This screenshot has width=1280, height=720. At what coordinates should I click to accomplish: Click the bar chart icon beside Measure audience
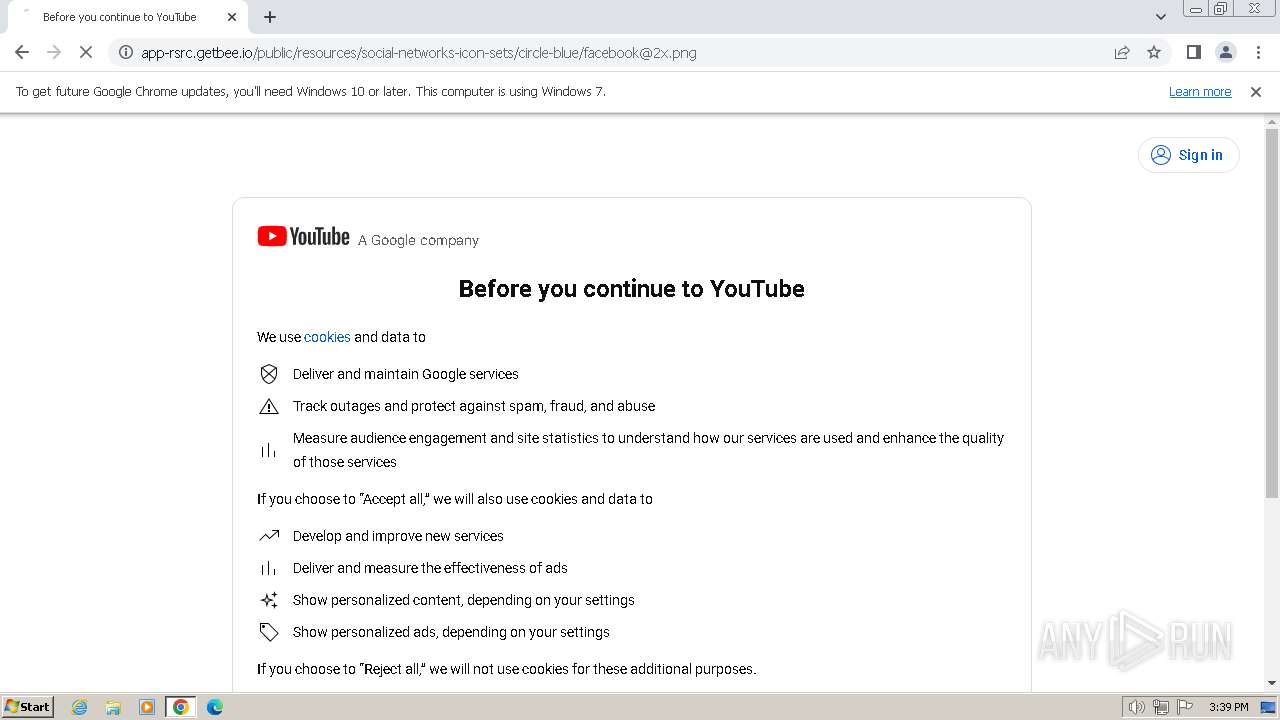coord(269,450)
